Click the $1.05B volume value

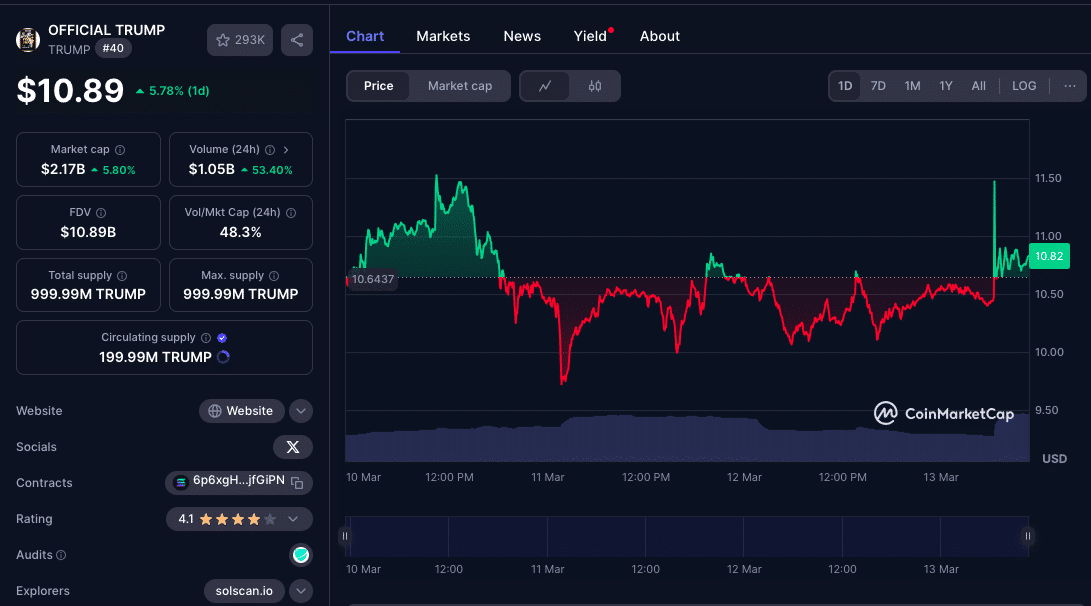click(212, 169)
